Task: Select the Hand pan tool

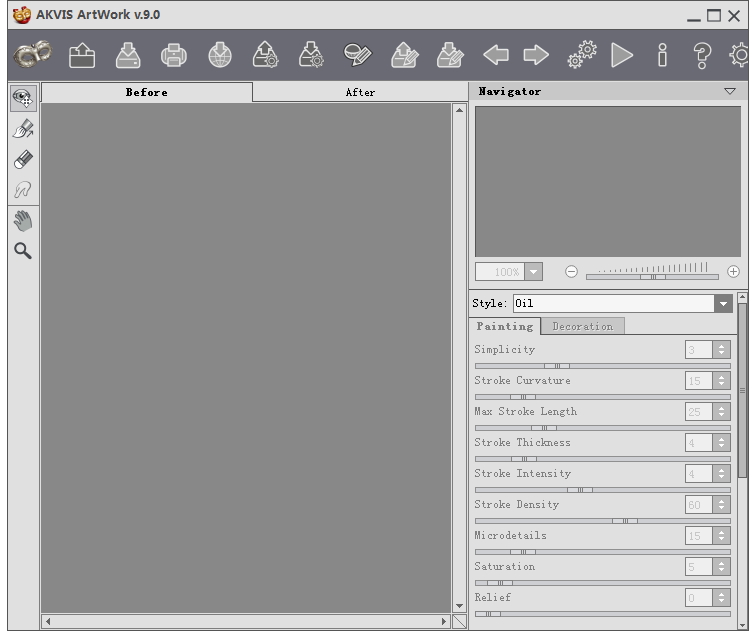Action: 23,221
